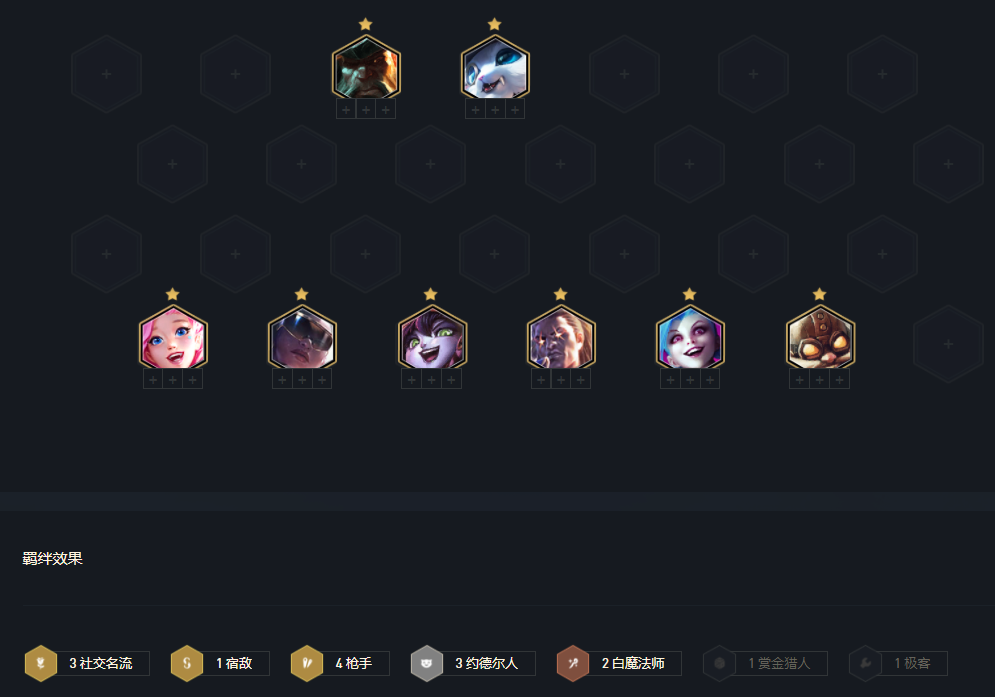Open the 1 宿敌 trait badge
Image resolution: width=995 pixels, height=697 pixels.
[x=220, y=663]
